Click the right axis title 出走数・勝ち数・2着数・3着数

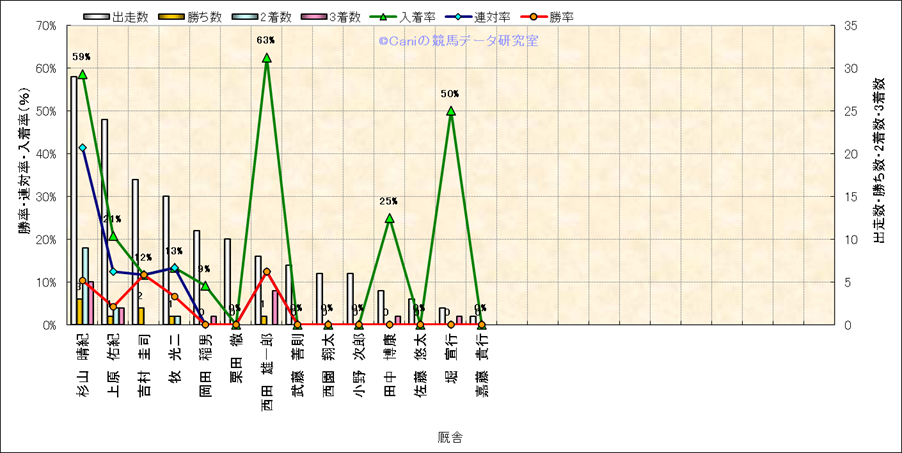point(879,160)
